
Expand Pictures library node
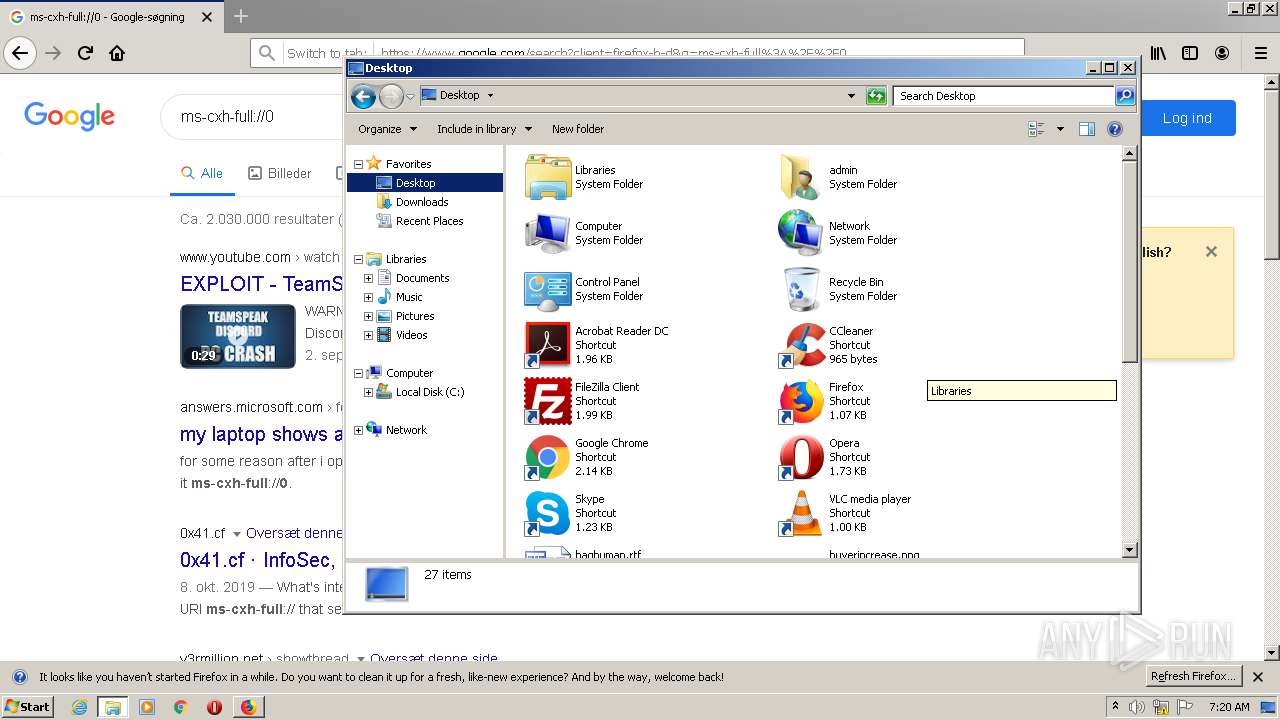coord(368,316)
